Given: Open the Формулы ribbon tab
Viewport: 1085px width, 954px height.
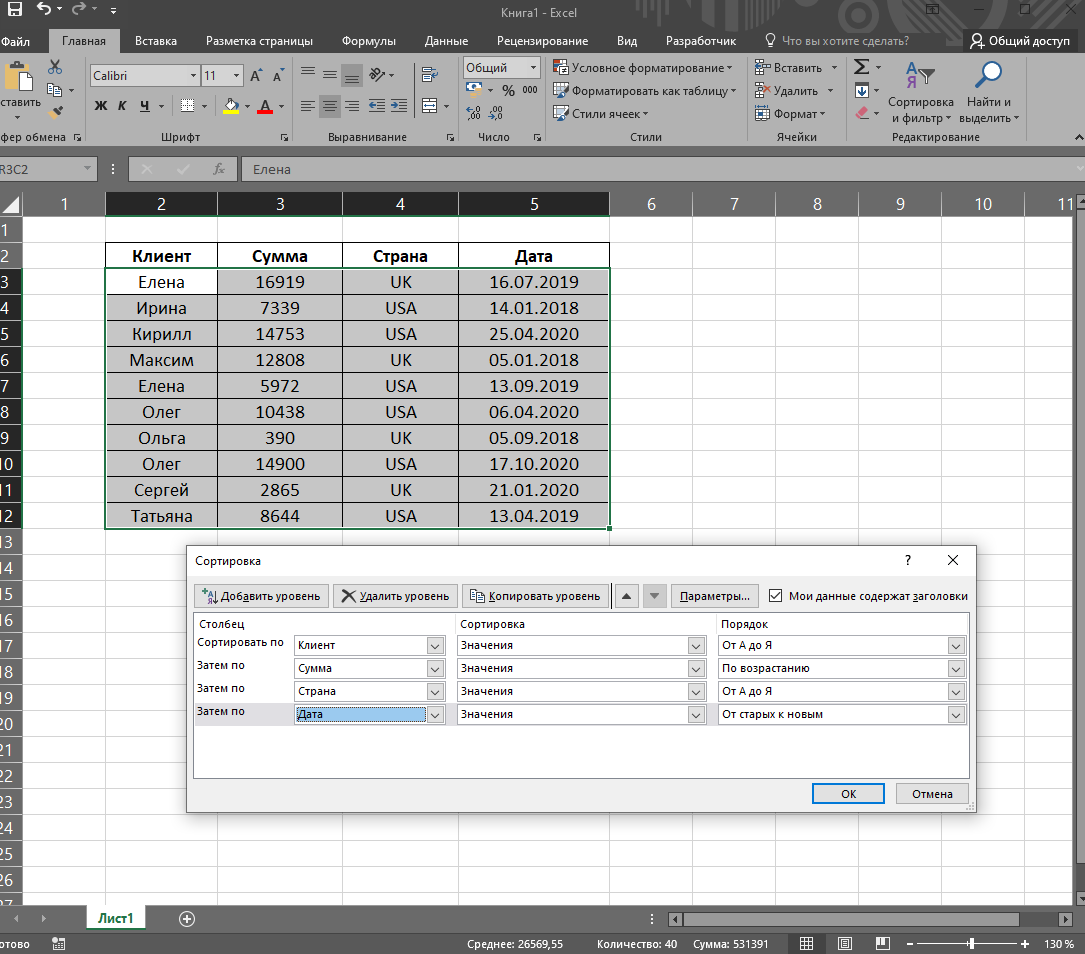Looking at the screenshot, I should (x=368, y=41).
